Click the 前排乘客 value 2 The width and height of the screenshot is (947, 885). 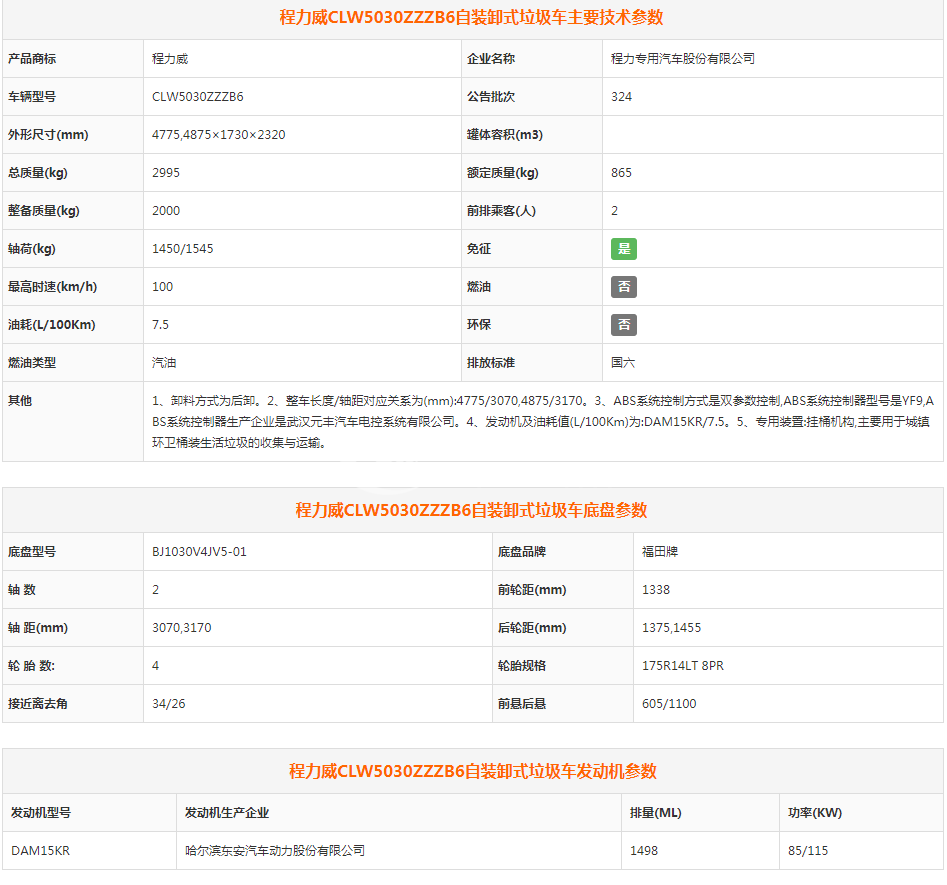point(614,211)
